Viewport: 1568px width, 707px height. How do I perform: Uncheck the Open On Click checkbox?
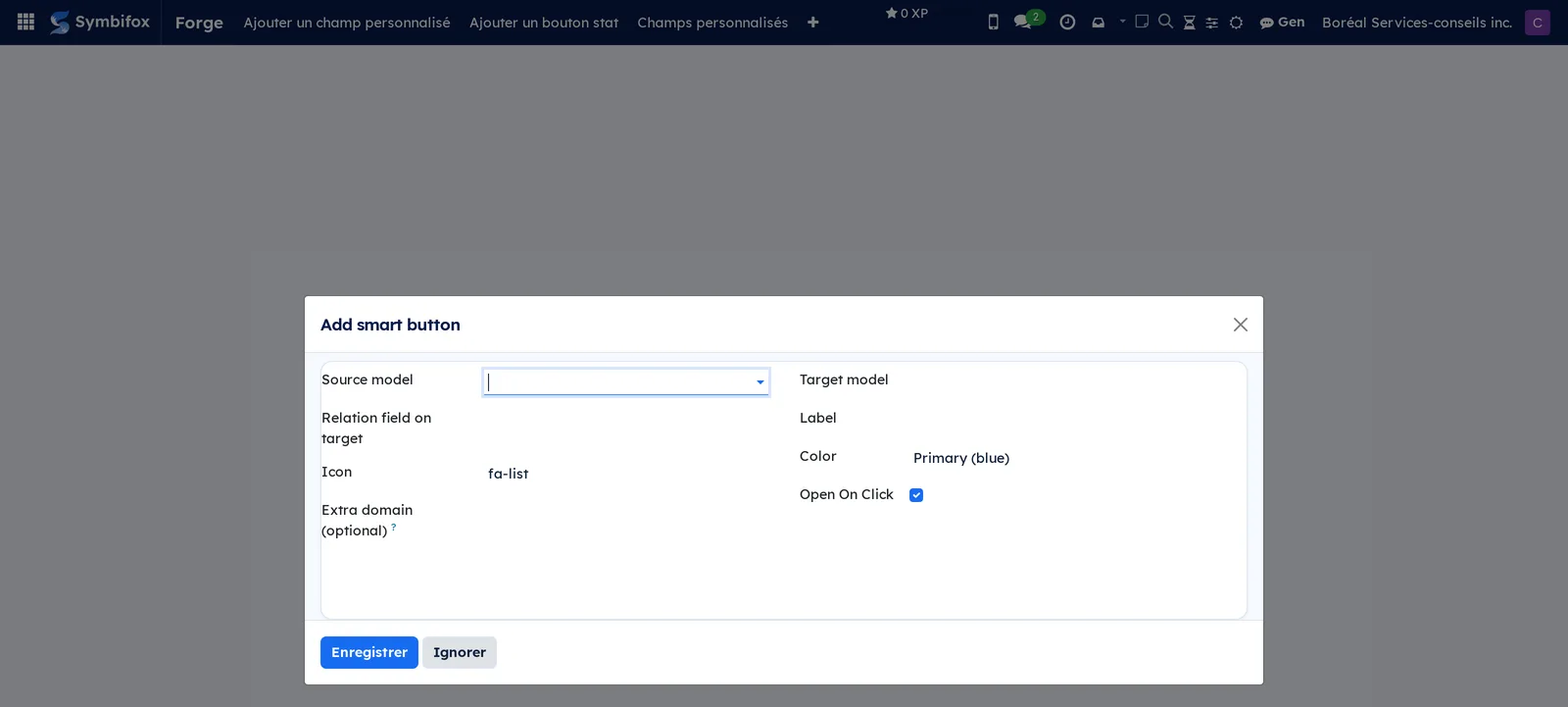pos(916,495)
